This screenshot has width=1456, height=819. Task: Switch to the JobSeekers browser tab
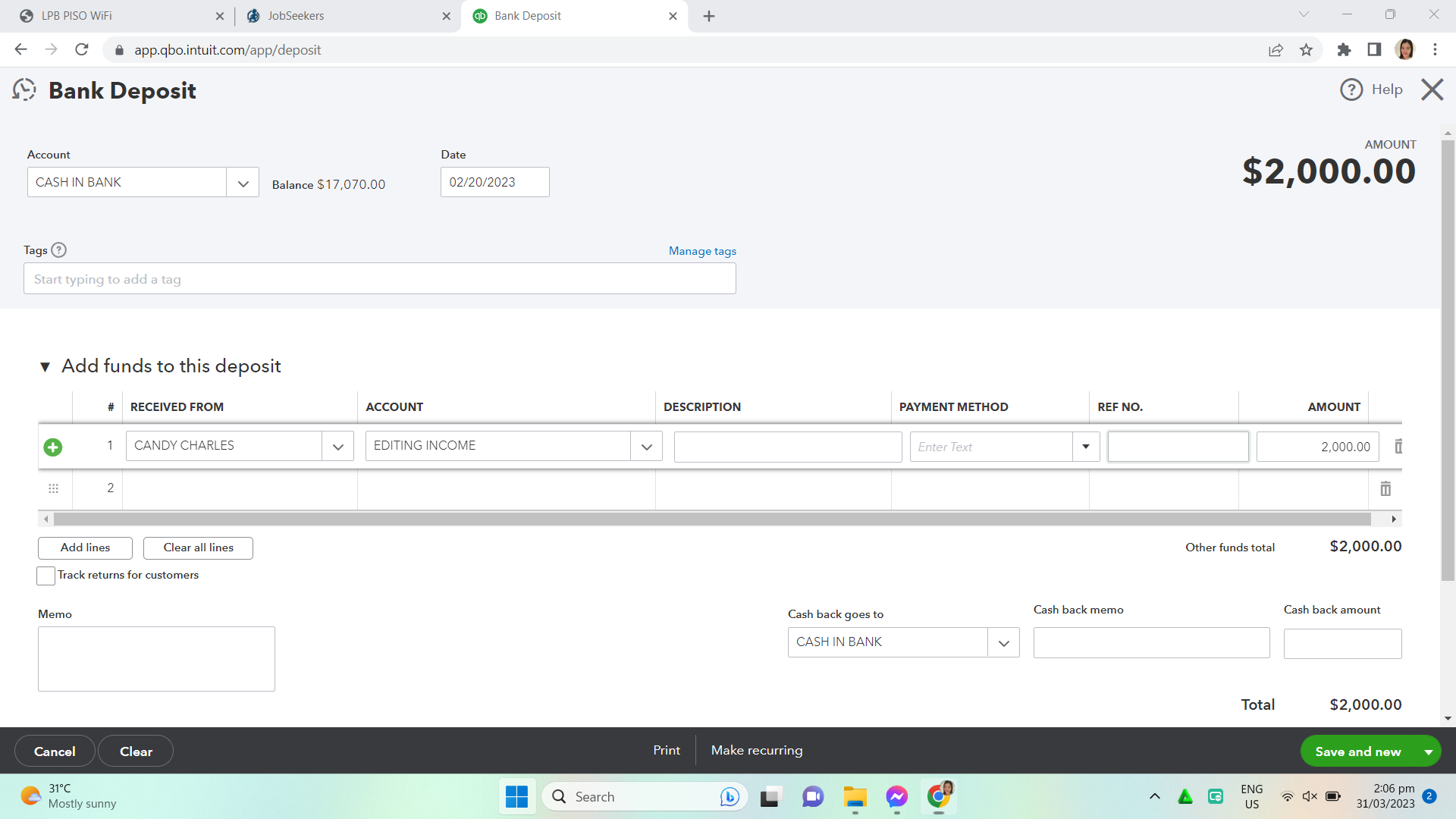point(296,16)
